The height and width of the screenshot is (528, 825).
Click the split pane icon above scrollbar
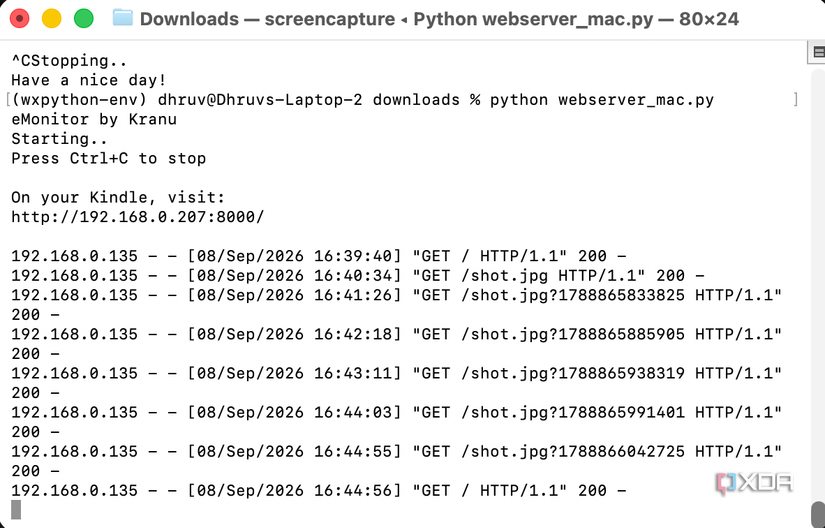(818, 52)
